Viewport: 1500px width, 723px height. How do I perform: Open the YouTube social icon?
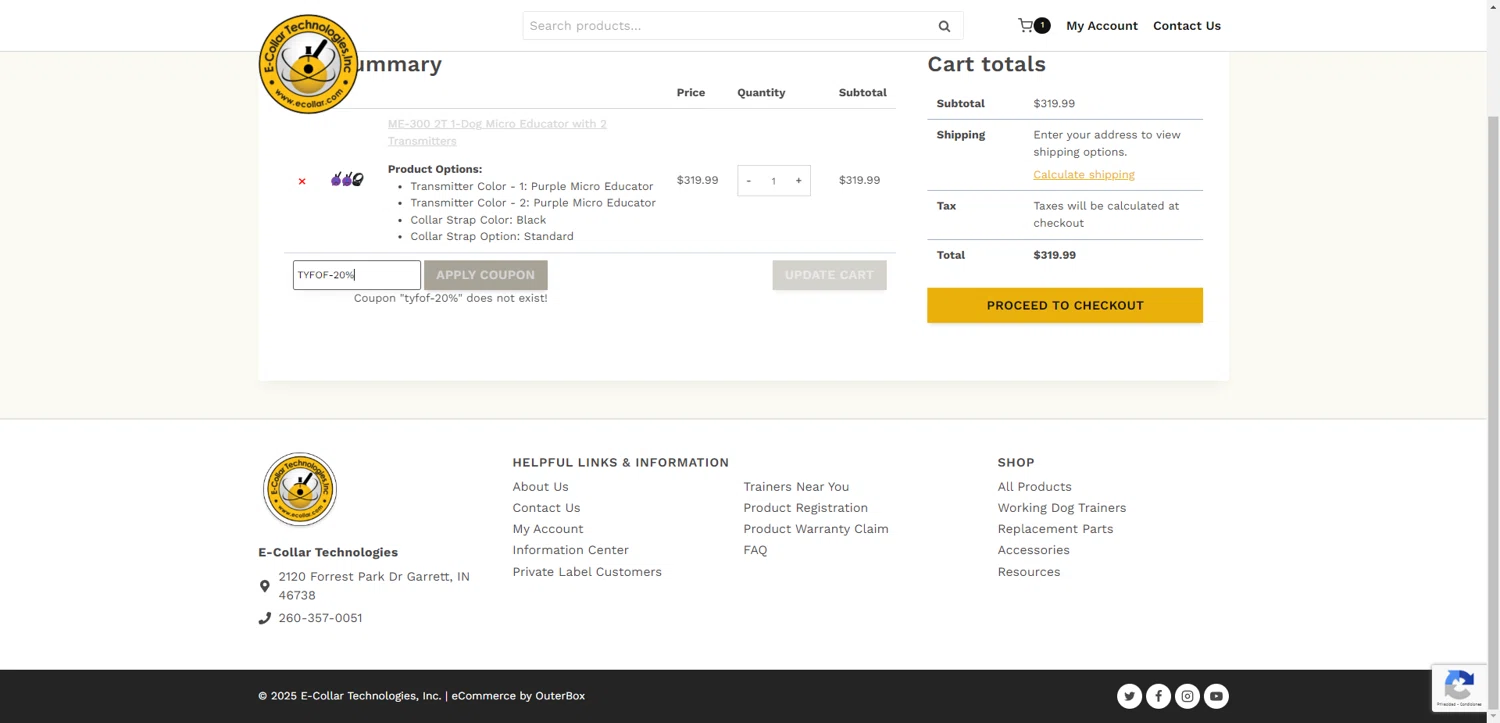[x=1216, y=696]
